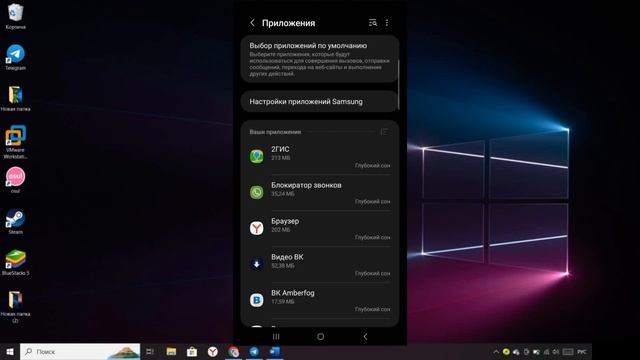Open Task View on the taskbar
Screen dimensions: 640x360
(x=150, y=351)
